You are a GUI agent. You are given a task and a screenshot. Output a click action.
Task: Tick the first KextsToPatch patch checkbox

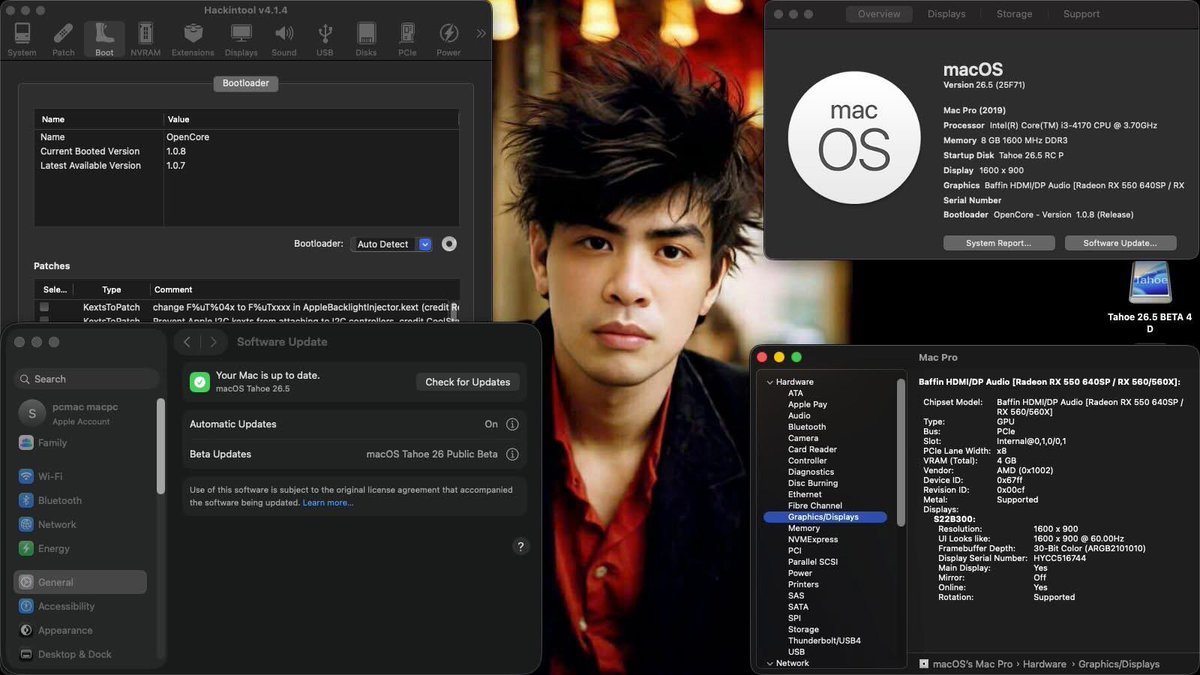(44, 307)
